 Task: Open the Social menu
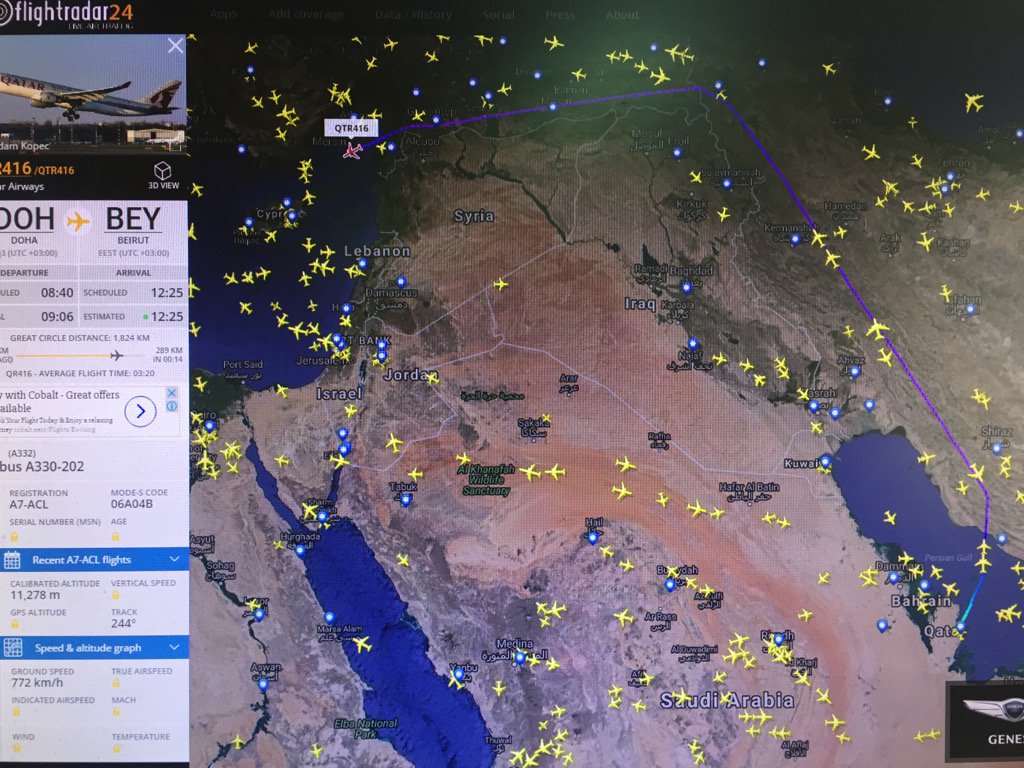point(498,14)
